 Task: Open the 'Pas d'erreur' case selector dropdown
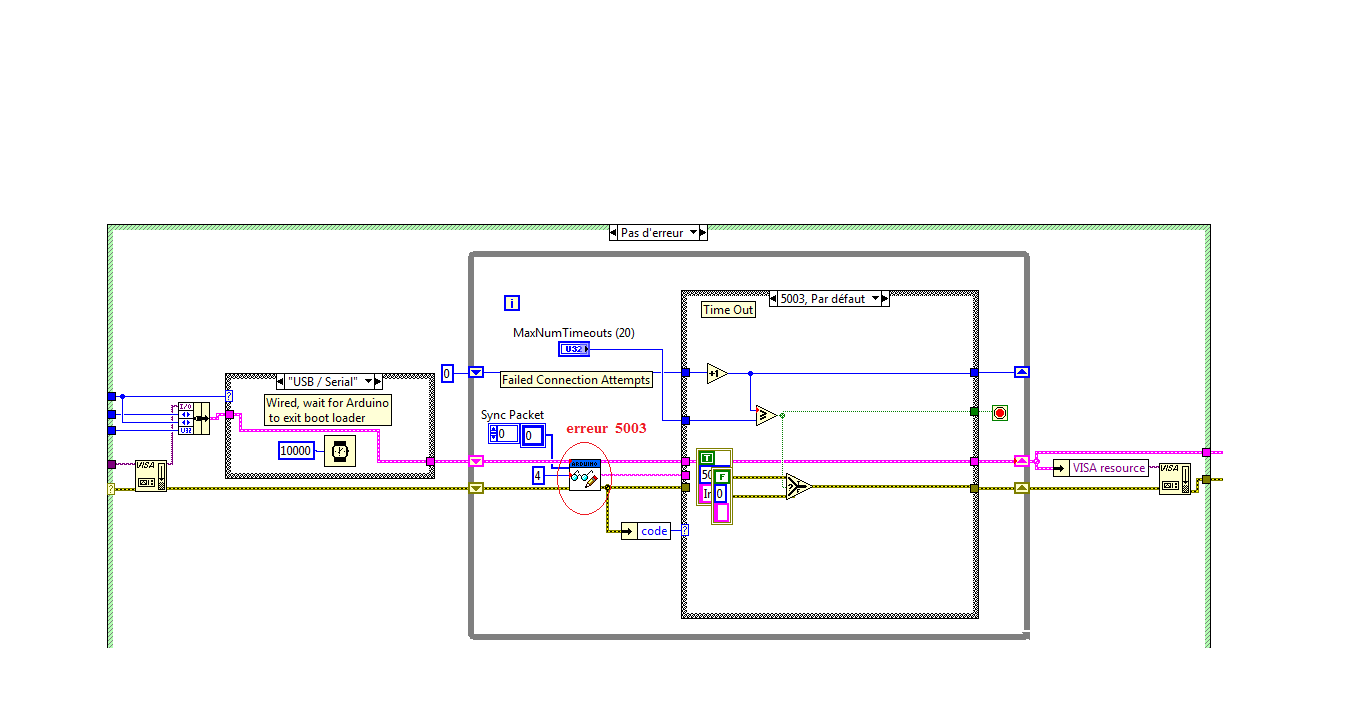click(x=691, y=233)
